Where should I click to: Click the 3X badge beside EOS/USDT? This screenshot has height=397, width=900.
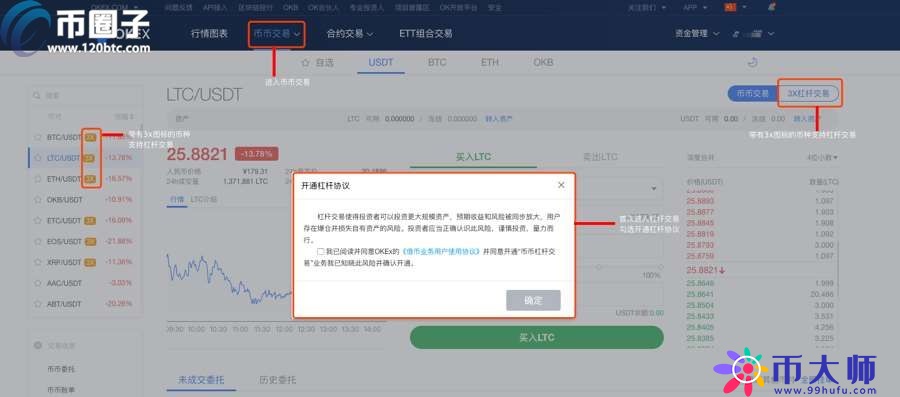[x=90, y=242]
